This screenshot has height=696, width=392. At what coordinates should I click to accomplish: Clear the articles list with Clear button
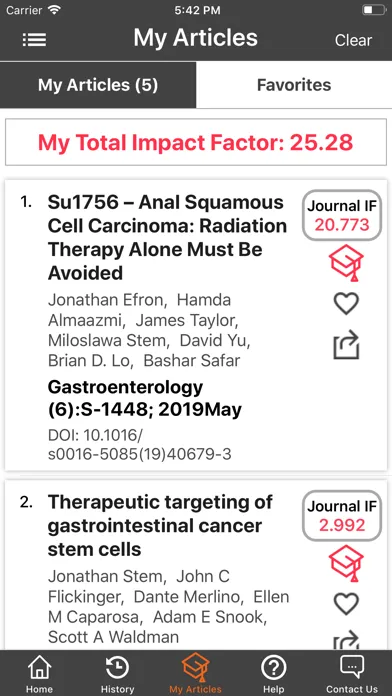coord(353,40)
